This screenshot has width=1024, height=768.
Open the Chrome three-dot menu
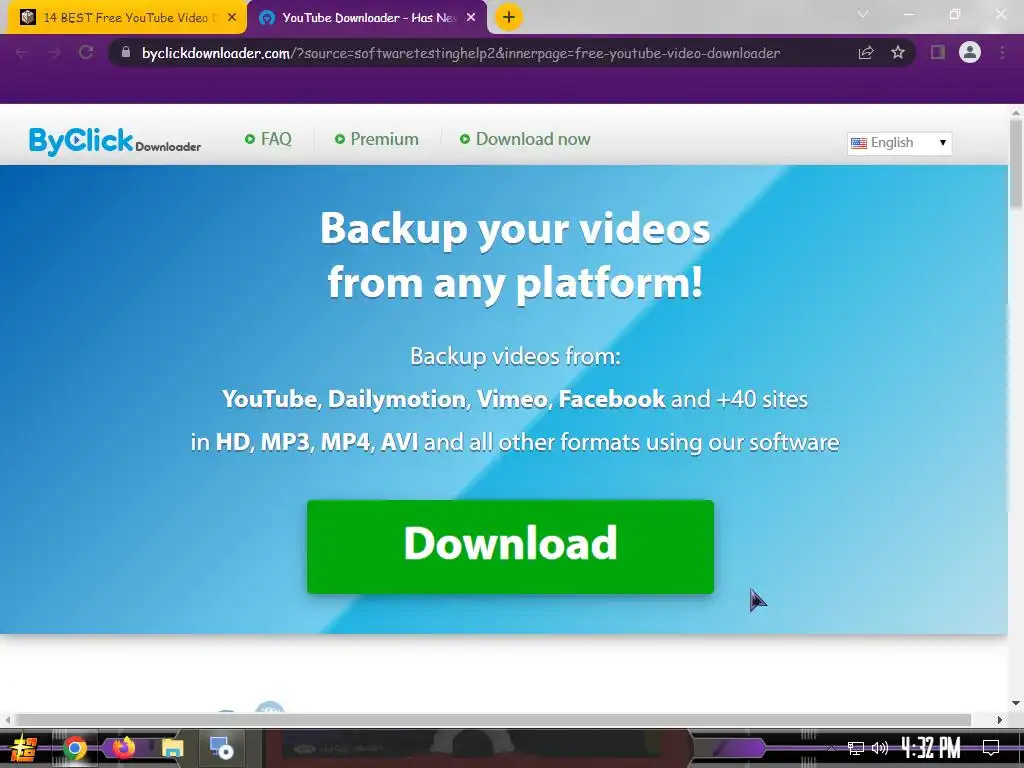pyautogui.click(x=1002, y=52)
